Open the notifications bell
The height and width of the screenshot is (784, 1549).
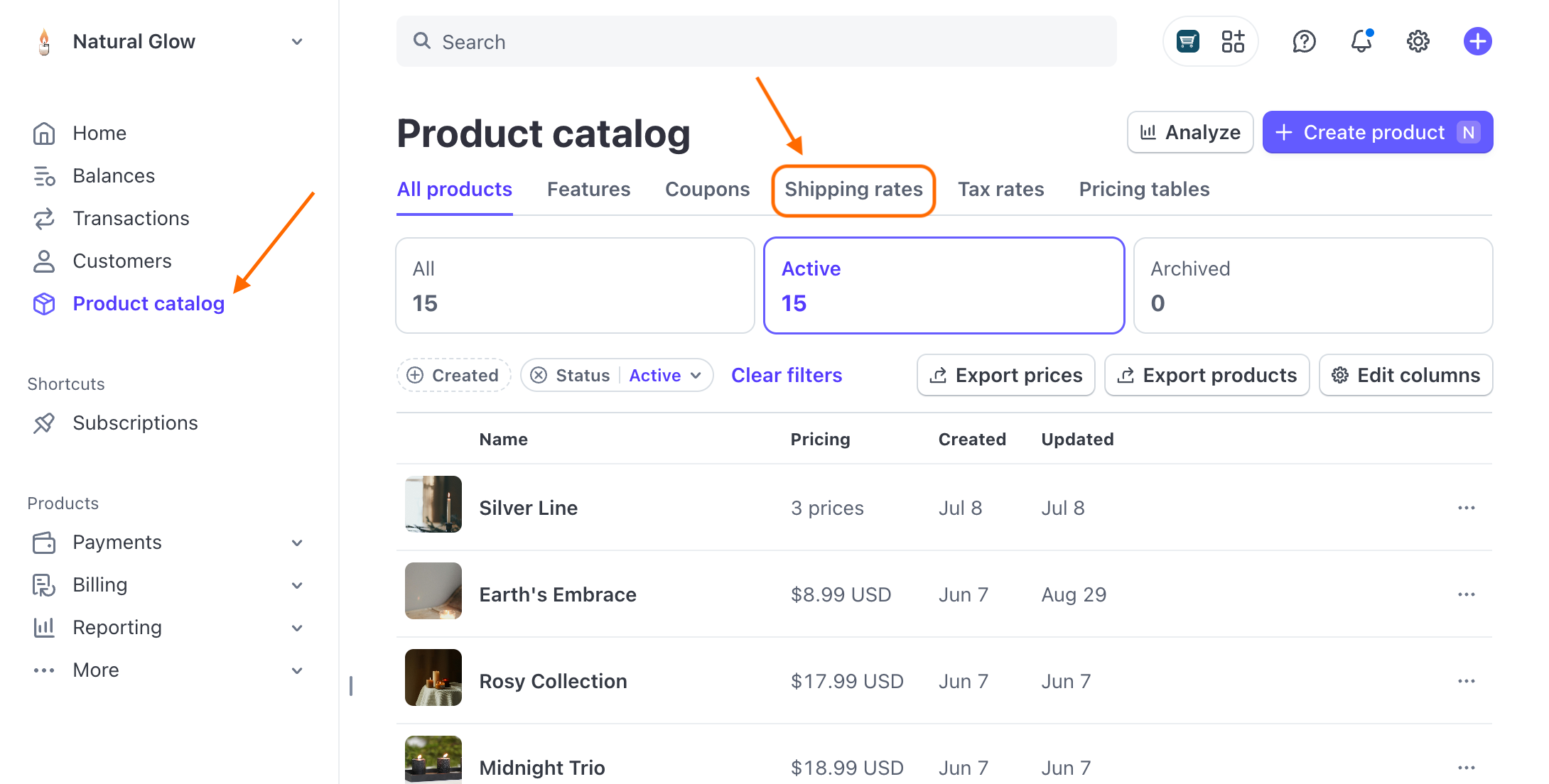[1361, 41]
